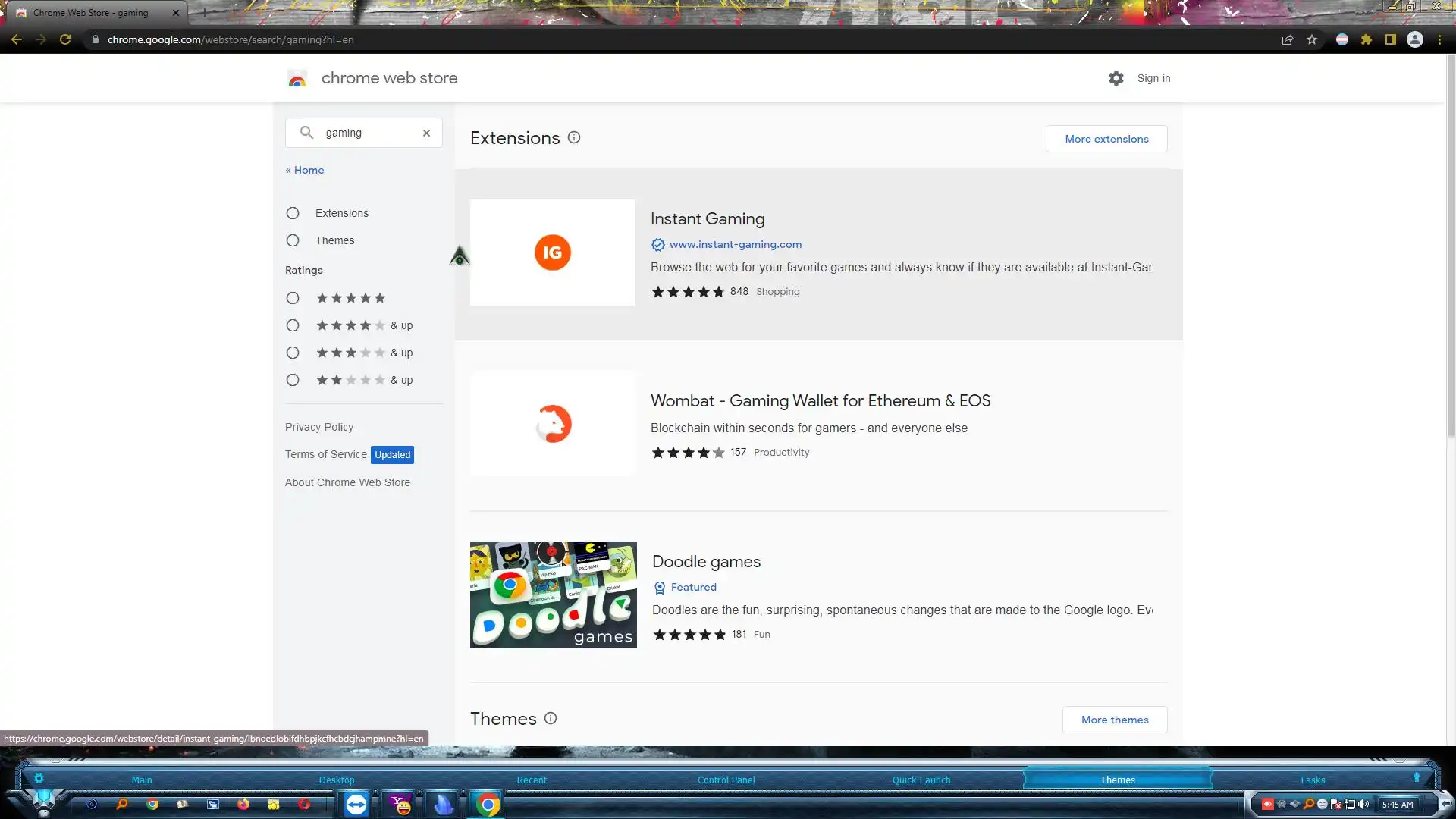Clear the gaming search text
Viewport: 1456px width, 819px height.
coord(426,133)
